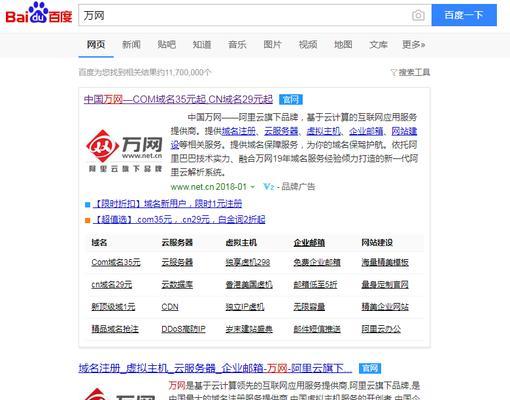The height and width of the screenshot is (400, 510).
Task: Open the 知道 tab
Action: [202, 44]
